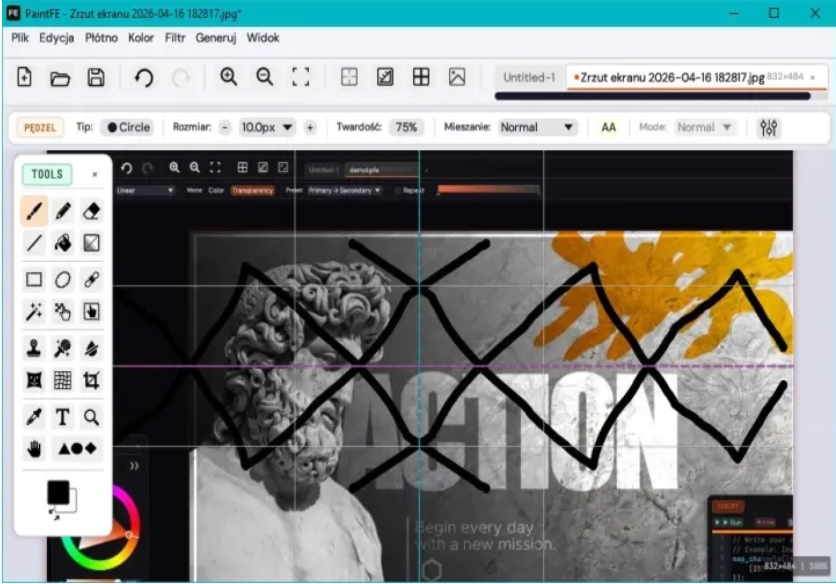The width and height of the screenshot is (836, 584).
Task: Click the TOOLS panel header button
Action: click(47, 174)
